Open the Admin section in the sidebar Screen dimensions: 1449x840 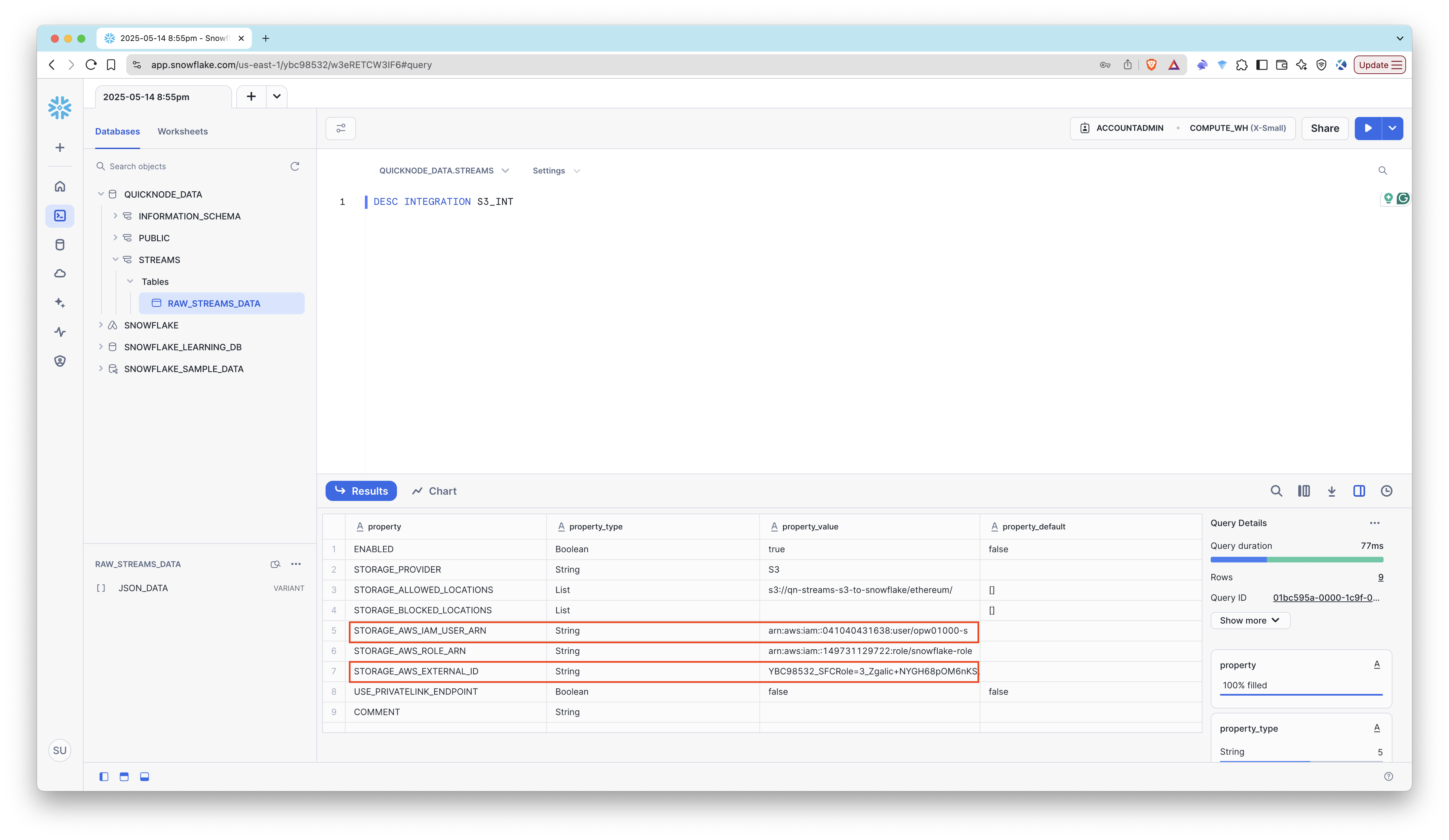tap(60, 361)
